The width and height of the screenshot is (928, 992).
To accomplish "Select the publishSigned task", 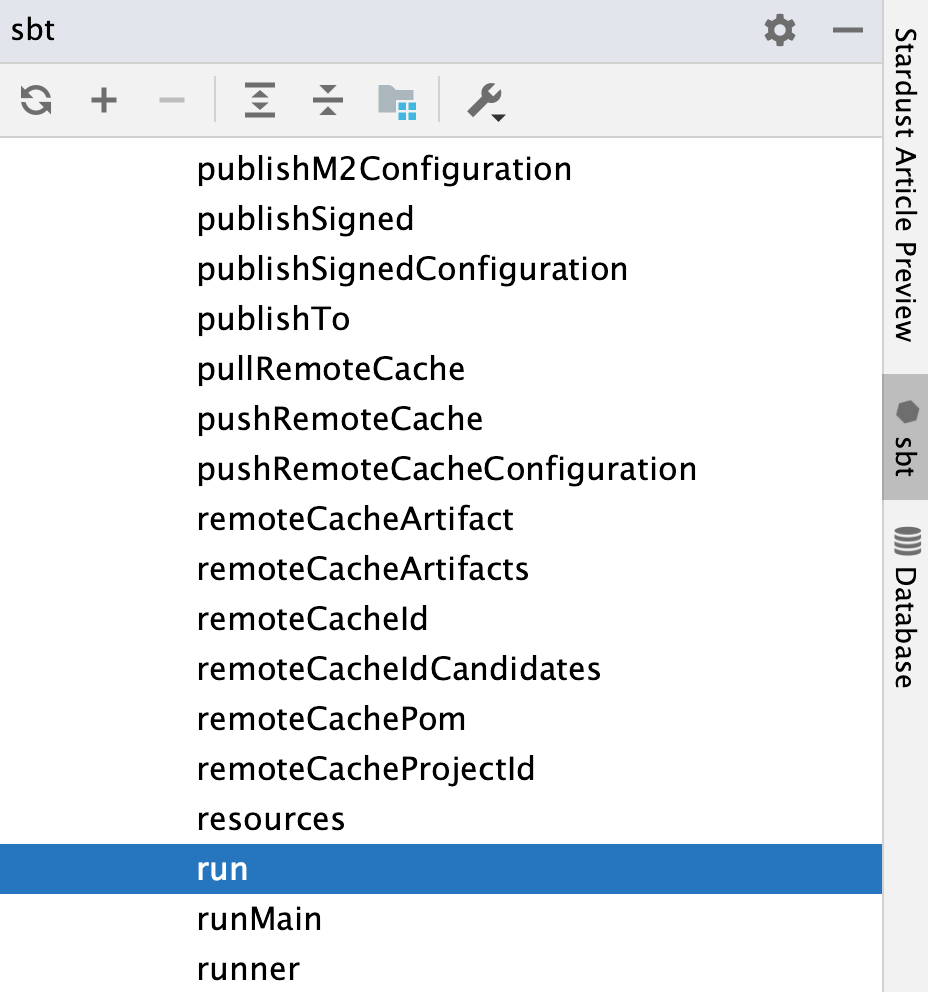I will coord(305,219).
